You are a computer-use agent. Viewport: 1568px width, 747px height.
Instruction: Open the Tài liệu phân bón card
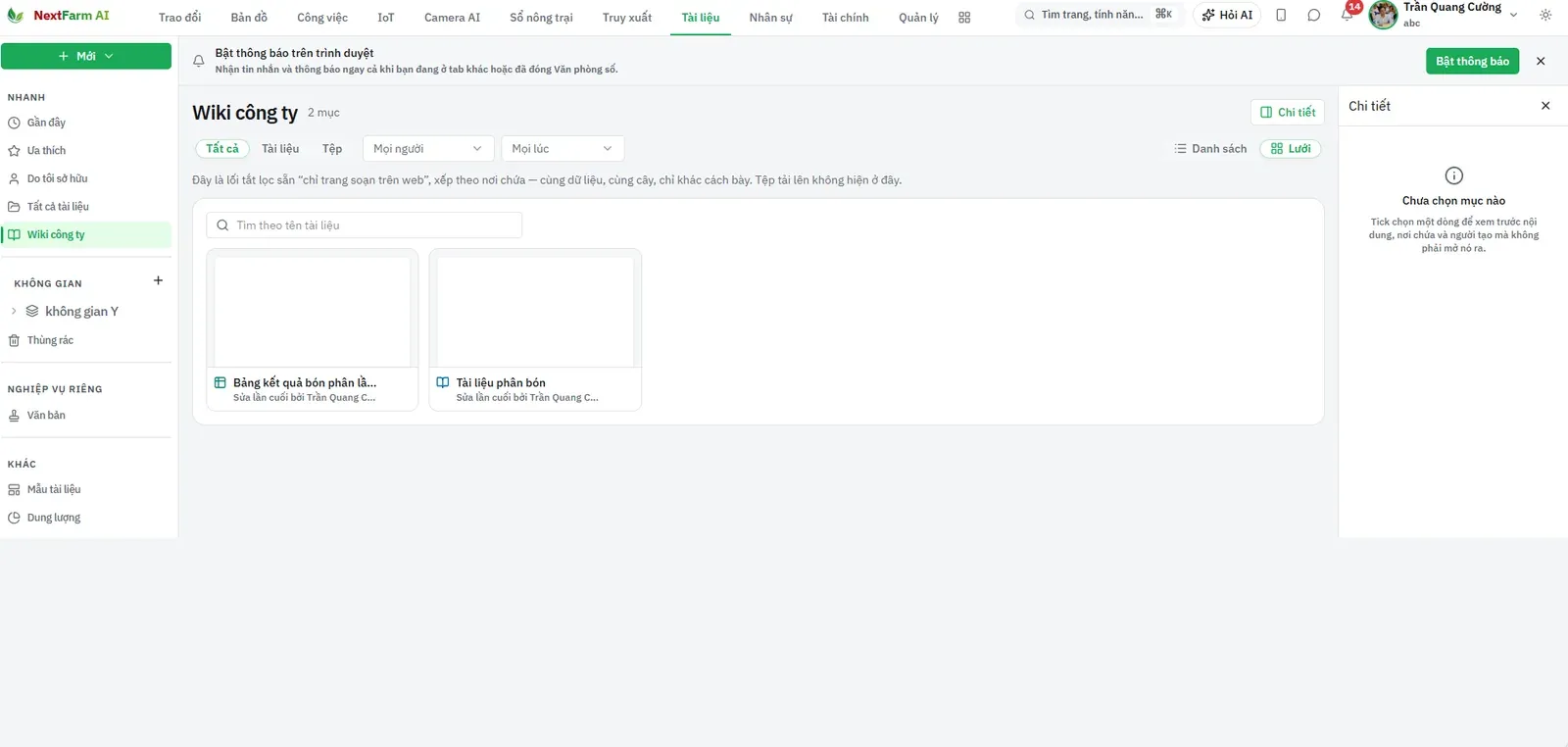click(x=535, y=329)
